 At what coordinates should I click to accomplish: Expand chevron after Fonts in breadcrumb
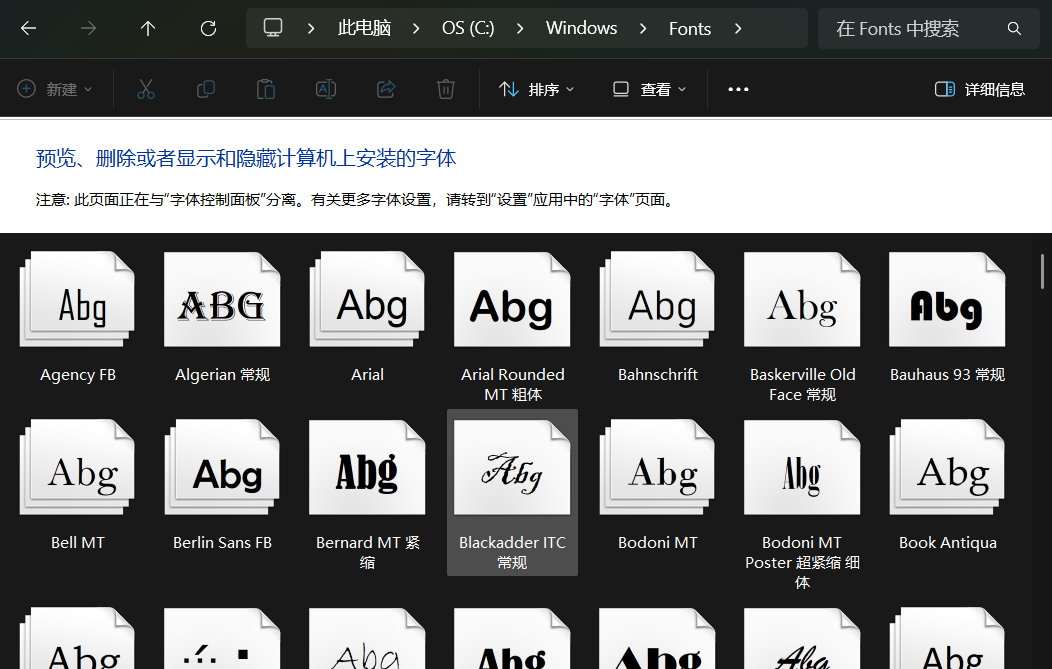pyautogui.click(x=738, y=28)
